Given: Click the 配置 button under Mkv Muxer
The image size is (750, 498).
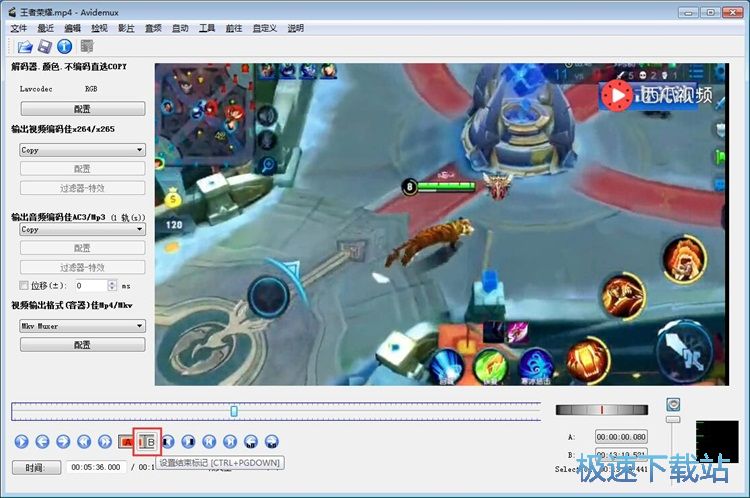Looking at the screenshot, I should coord(82,344).
